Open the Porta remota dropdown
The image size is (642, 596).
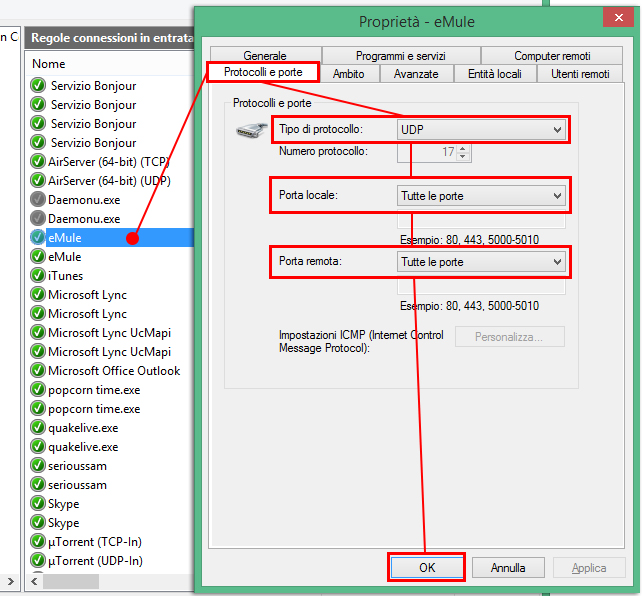[x=482, y=262]
